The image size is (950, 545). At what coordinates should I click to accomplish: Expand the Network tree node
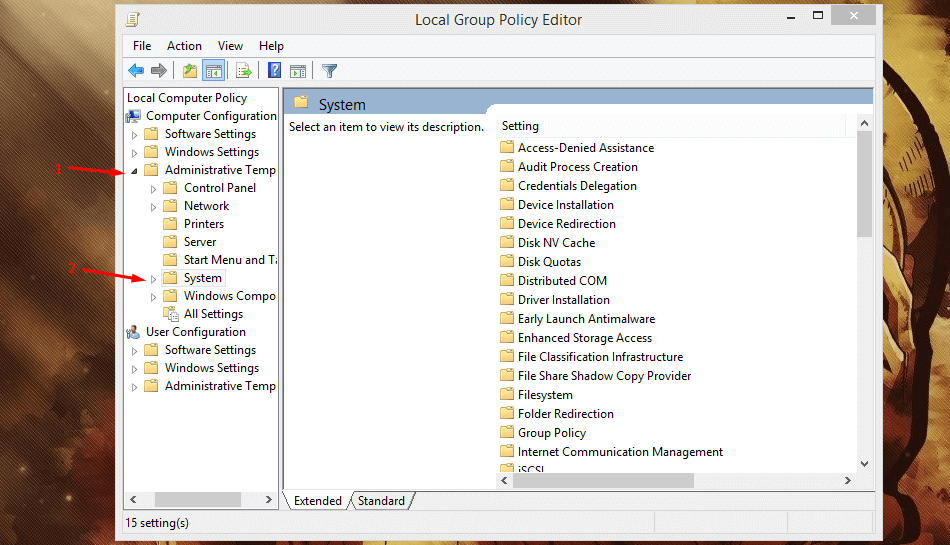[153, 207]
